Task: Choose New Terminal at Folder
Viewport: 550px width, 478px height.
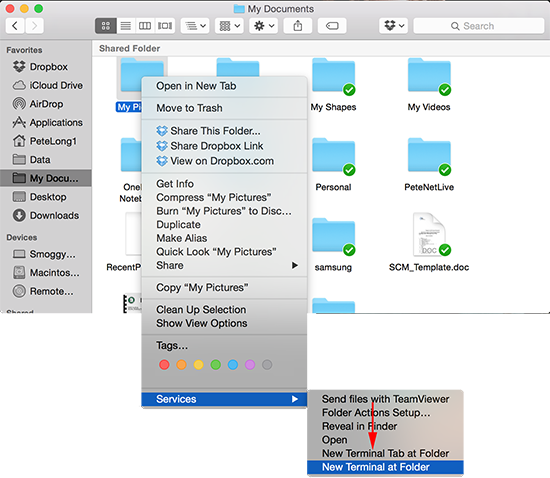Action: pos(385,467)
